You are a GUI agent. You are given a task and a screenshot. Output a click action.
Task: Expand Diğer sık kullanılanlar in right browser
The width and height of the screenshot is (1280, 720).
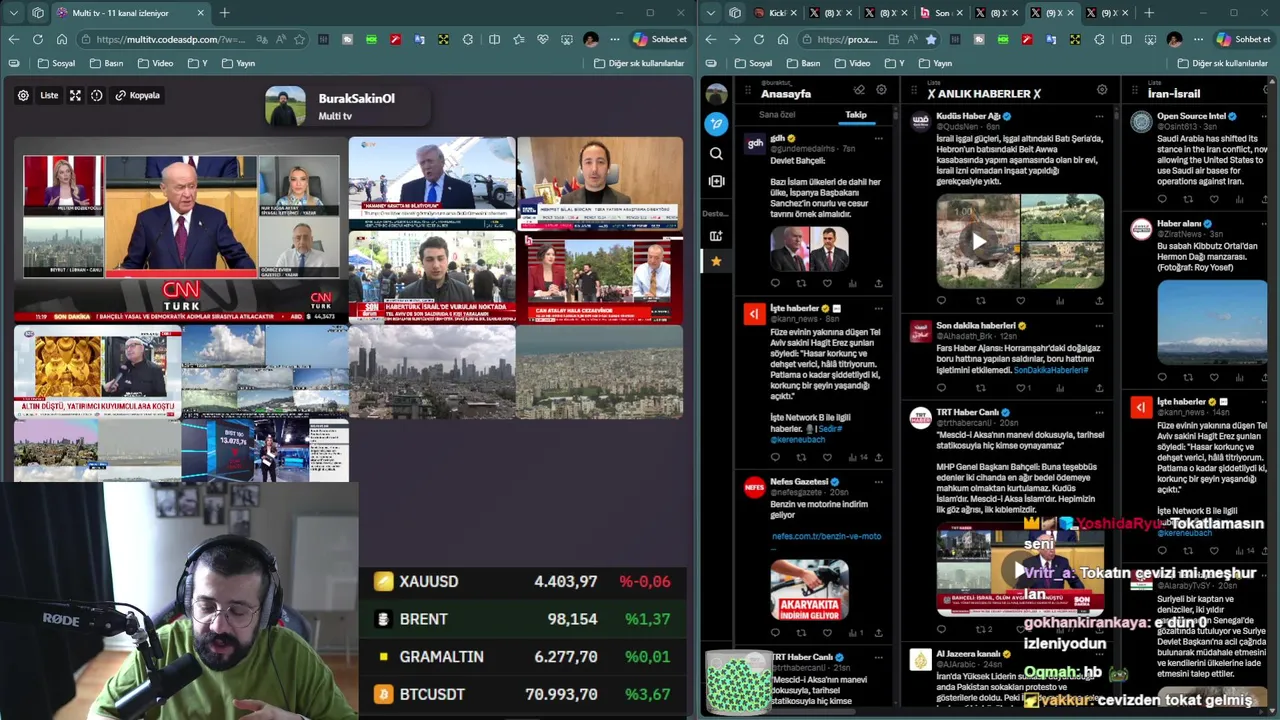point(1223,63)
